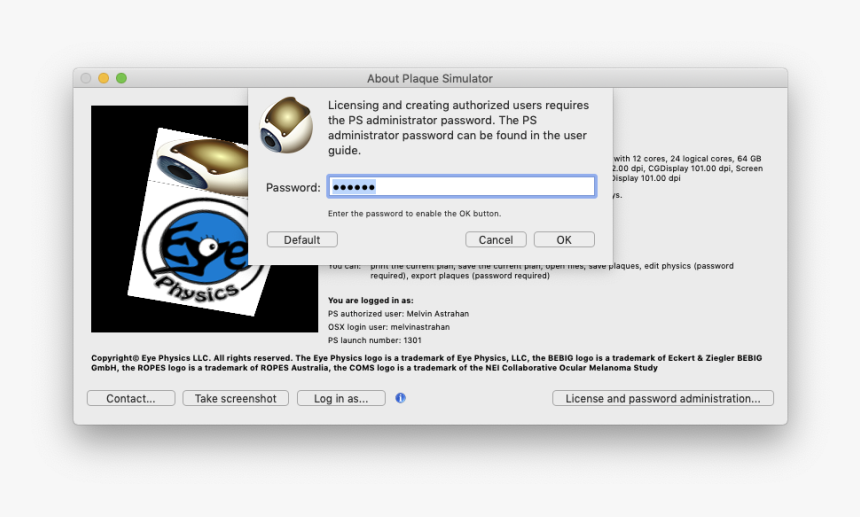Focus the Password input field
860x517 pixels.
coord(461,187)
